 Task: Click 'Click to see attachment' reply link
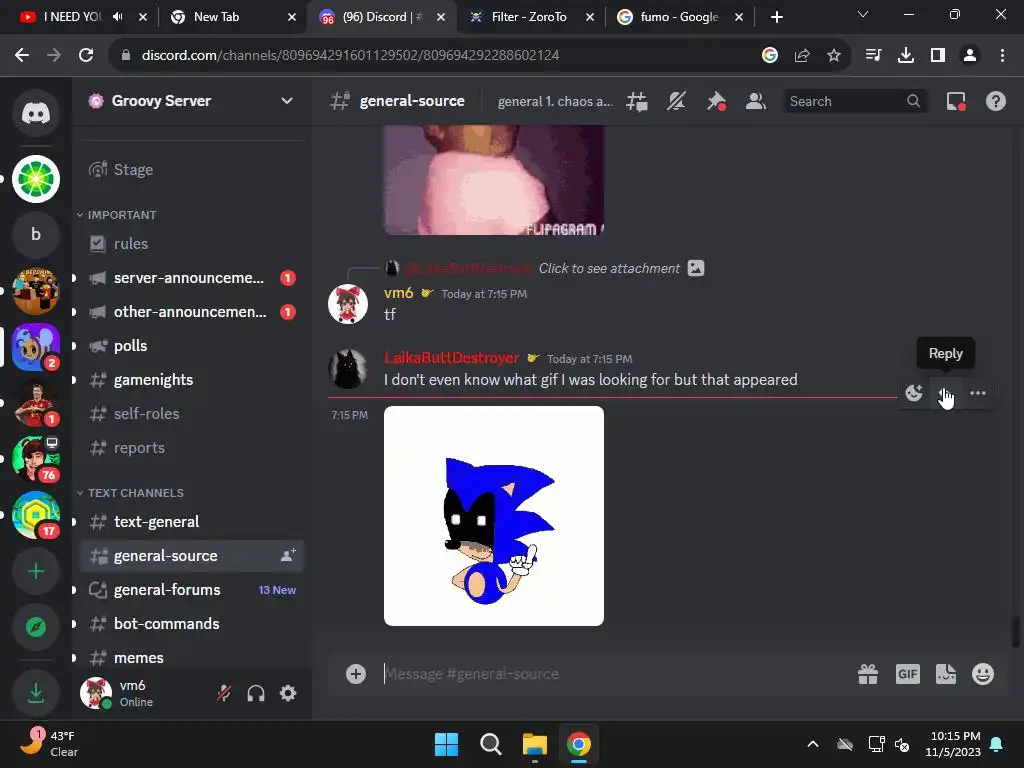(x=609, y=268)
